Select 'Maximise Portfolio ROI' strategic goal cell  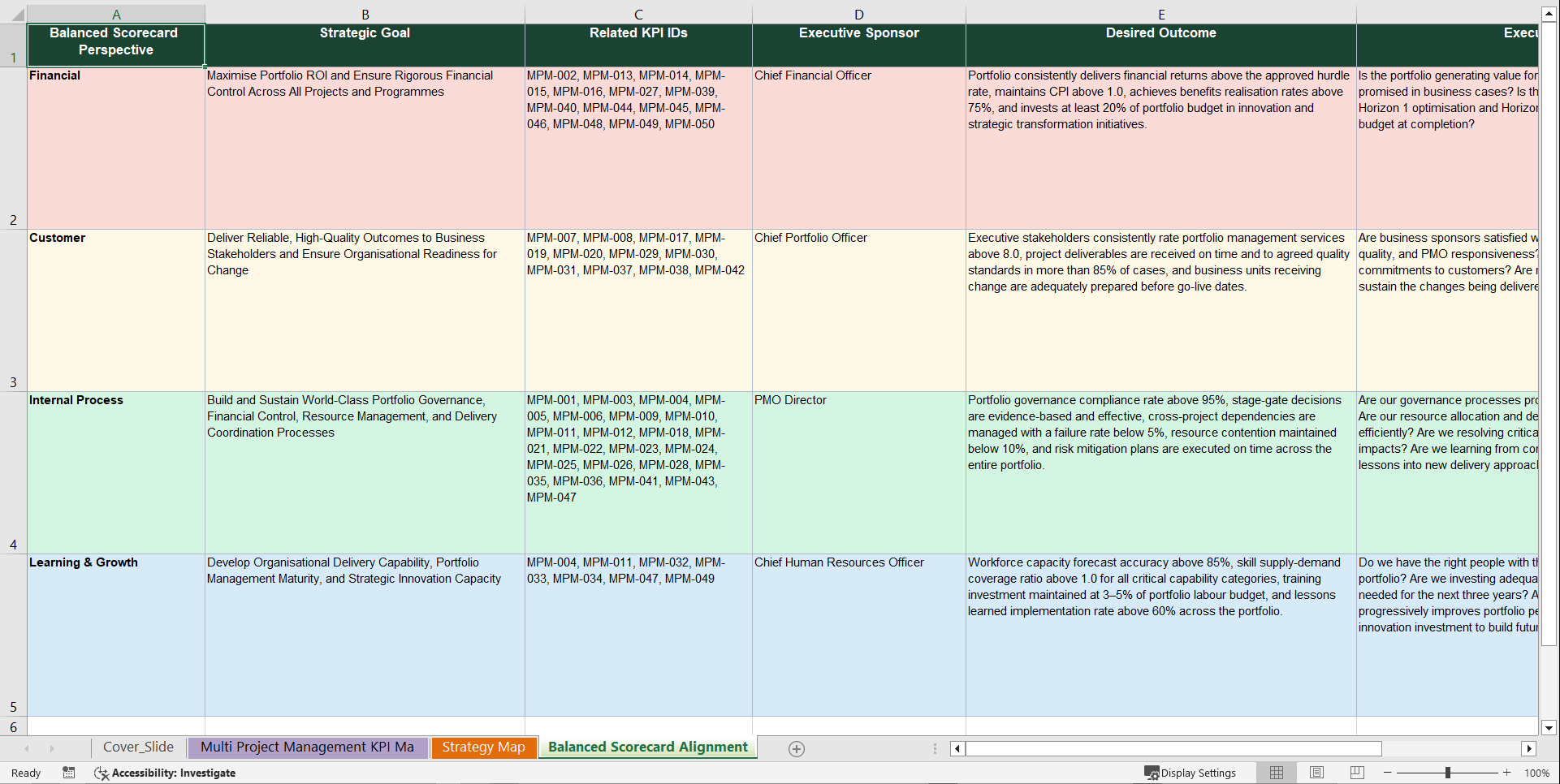[x=365, y=148]
